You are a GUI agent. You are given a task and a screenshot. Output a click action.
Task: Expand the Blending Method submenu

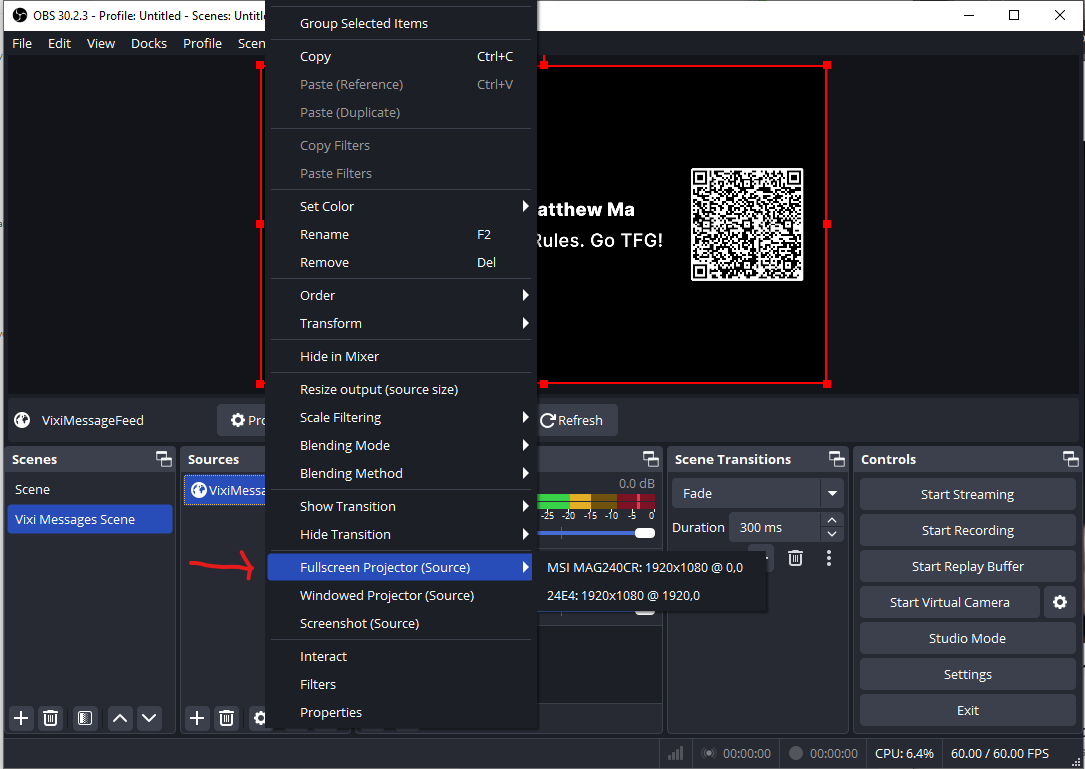coord(401,473)
